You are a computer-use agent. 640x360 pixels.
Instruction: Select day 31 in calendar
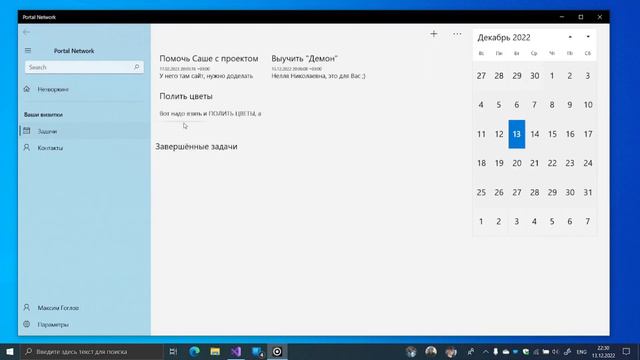[588, 192]
